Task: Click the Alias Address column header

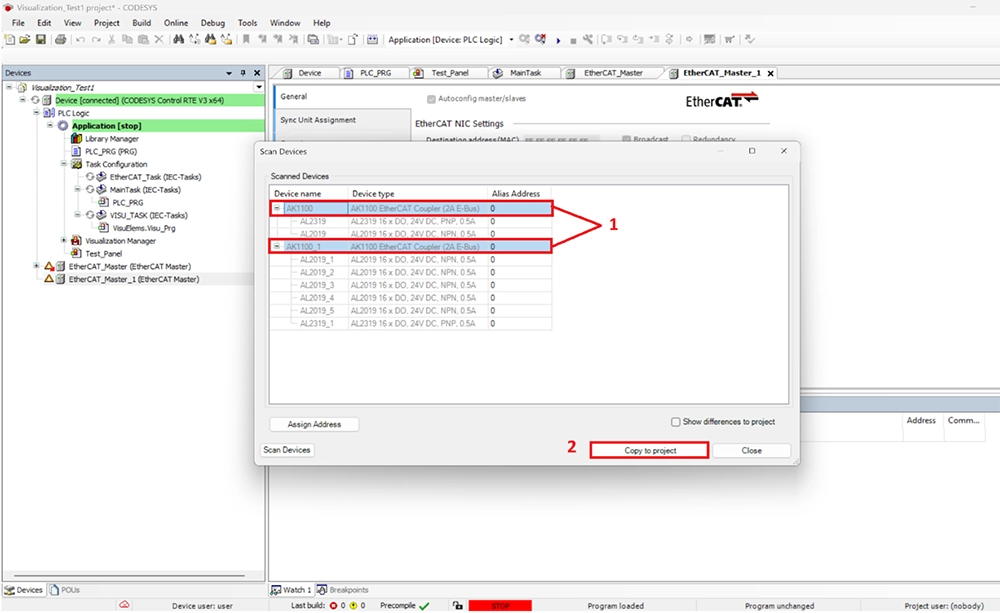Action: click(515, 193)
